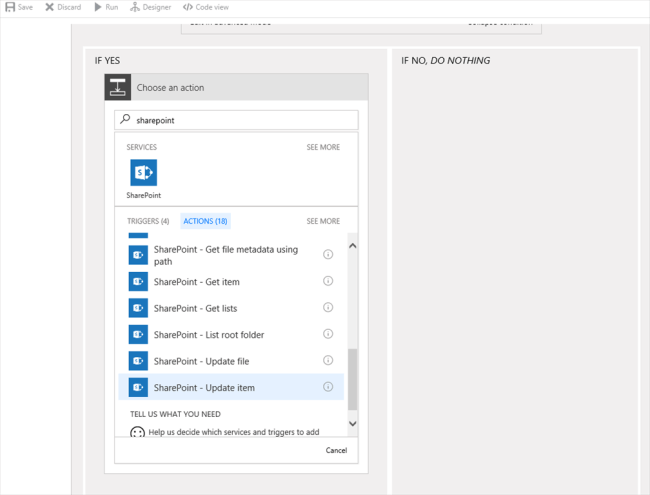Viewport: 650px width, 495px height.
Task: Click info icon for Get lists
Action: click(328, 308)
